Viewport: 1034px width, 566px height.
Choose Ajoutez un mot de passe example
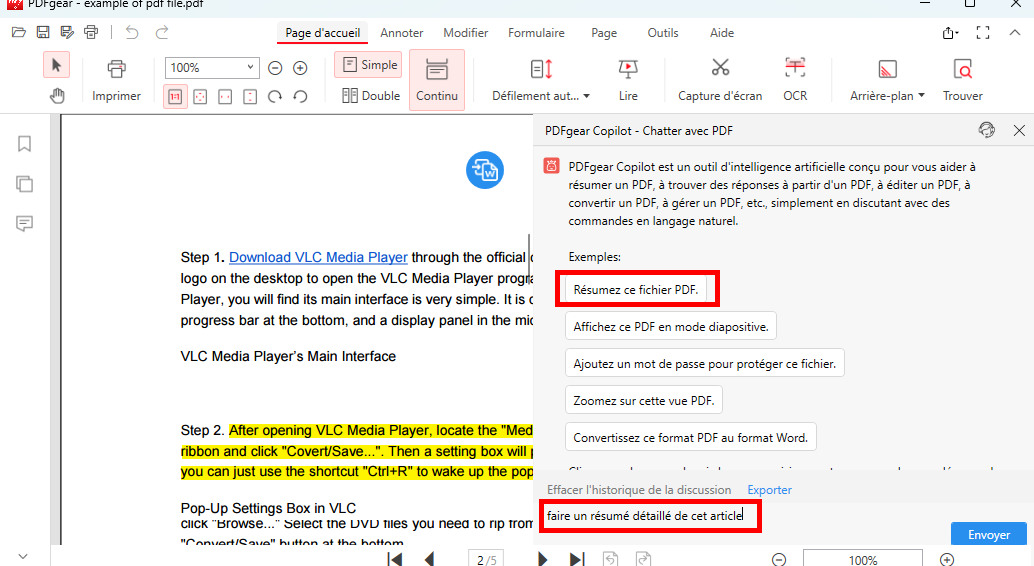pos(704,363)
